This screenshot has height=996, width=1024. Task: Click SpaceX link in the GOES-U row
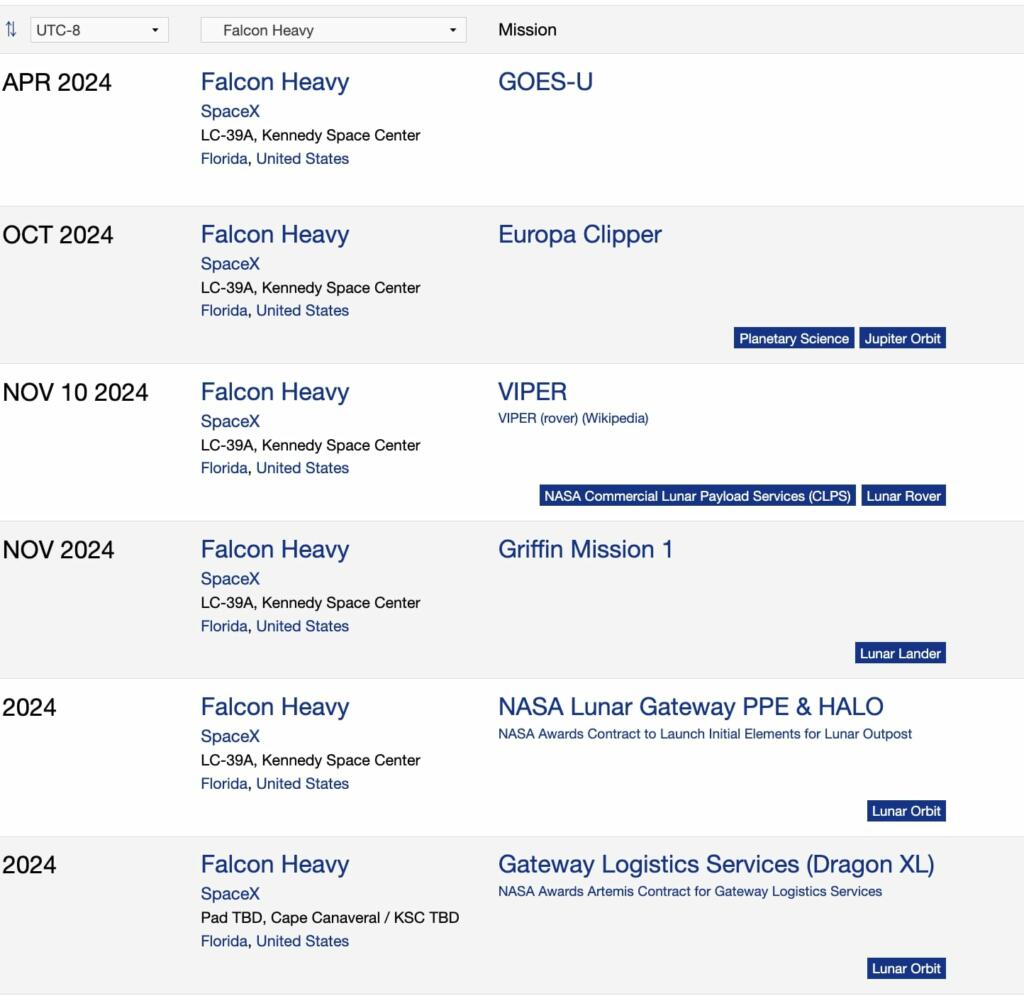[230, 111]
